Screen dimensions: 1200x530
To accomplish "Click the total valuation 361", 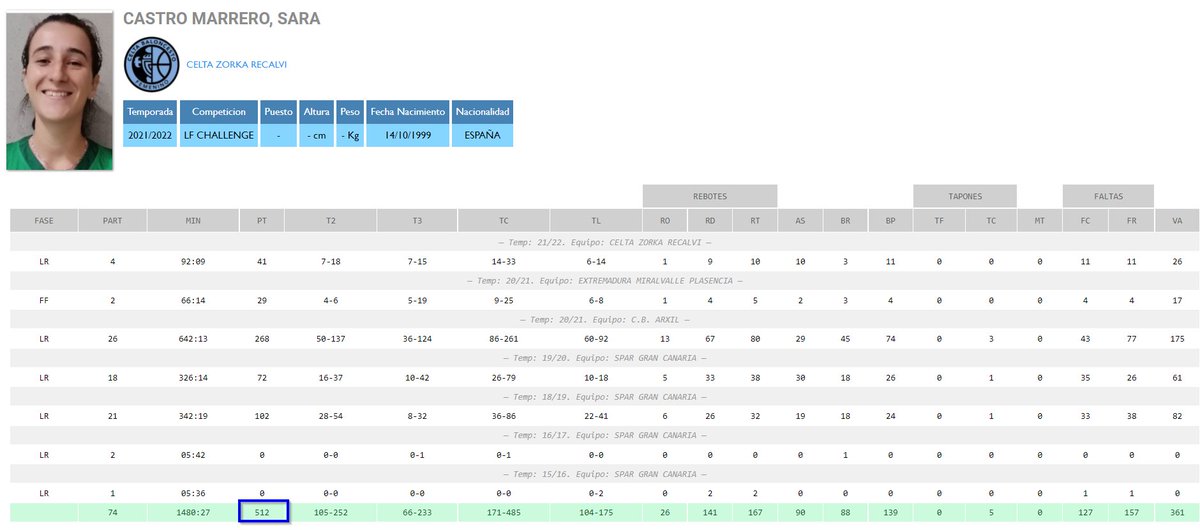I will pyautogui.click(x=1176, y=512).
